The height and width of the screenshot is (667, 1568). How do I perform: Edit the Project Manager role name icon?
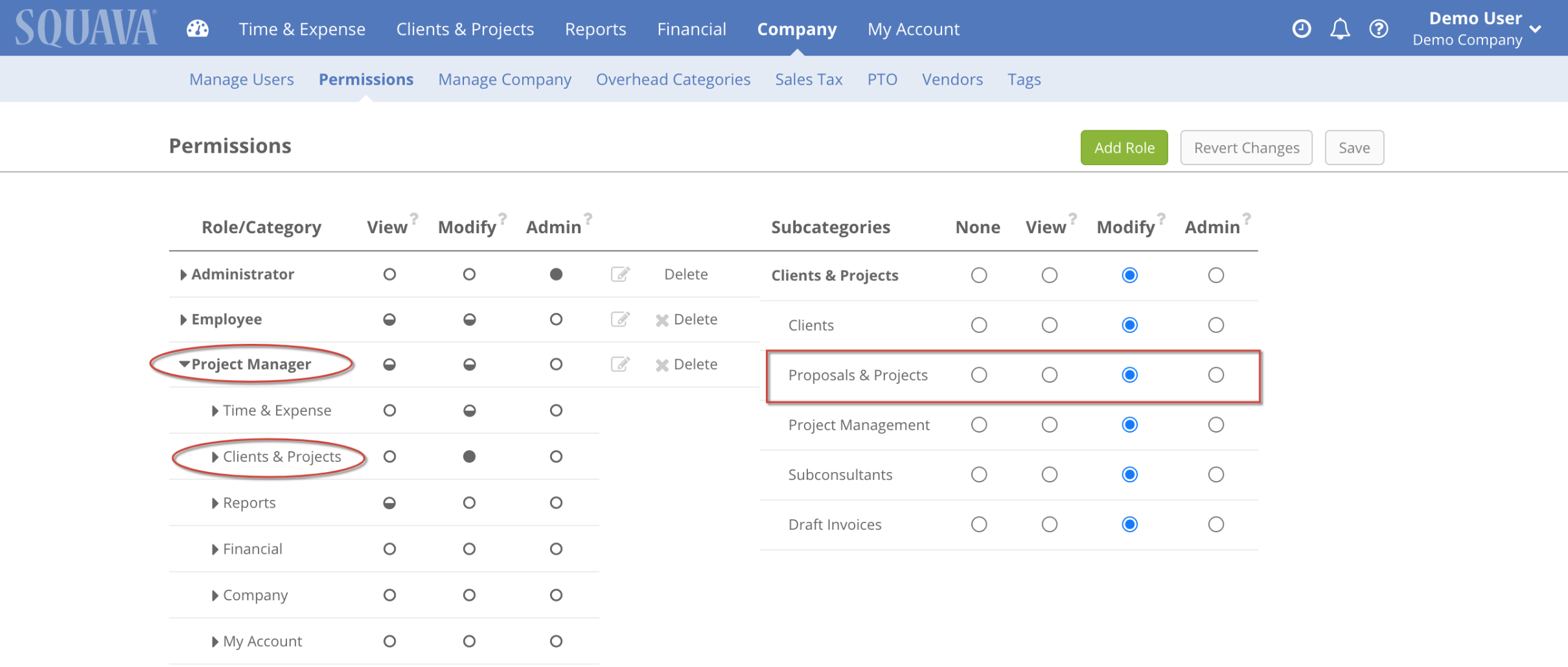tap(620, 364)
